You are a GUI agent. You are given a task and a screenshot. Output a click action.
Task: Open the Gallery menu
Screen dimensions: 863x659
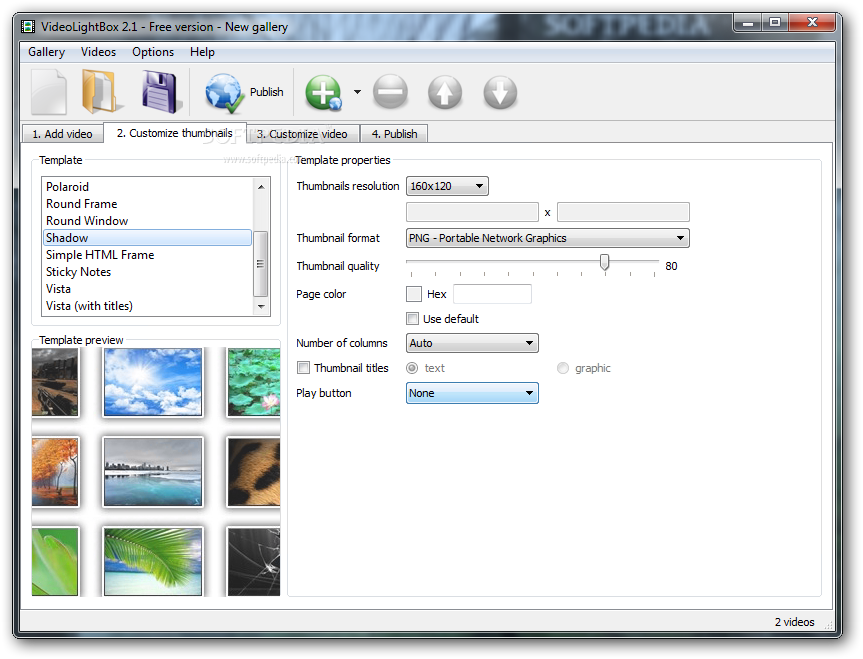click(x=46, y=52)
